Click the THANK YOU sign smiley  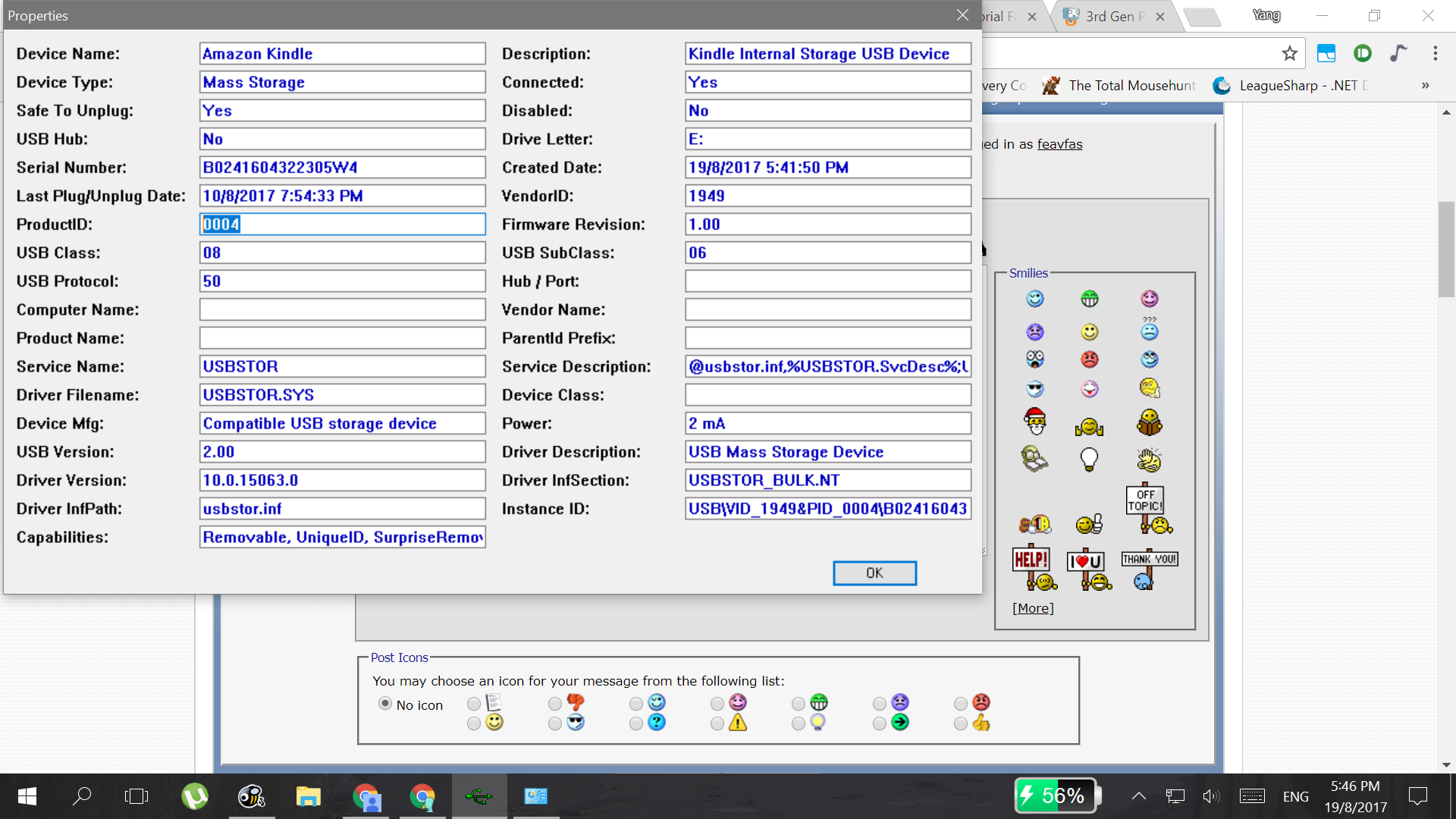tap(1149, 569)
